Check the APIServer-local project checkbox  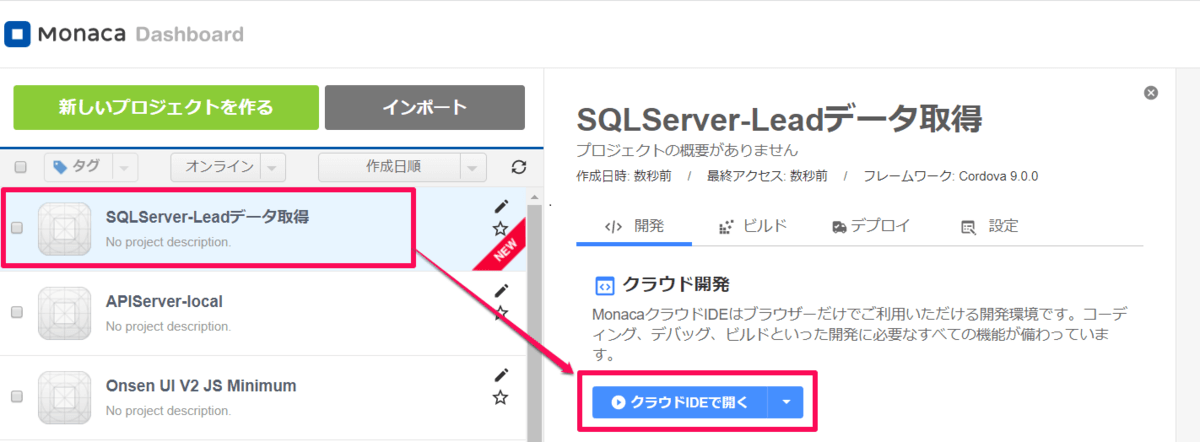click(x=17, y=312)
